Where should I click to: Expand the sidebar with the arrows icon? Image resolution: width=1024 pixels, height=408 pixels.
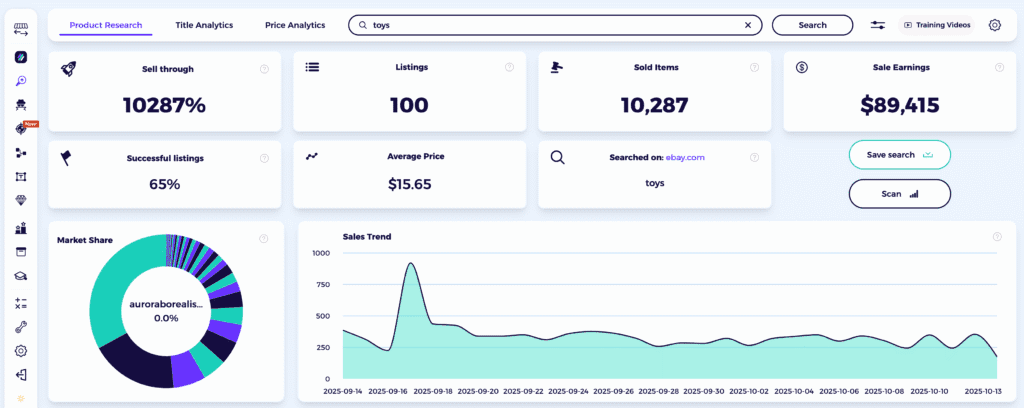[21, 30]
